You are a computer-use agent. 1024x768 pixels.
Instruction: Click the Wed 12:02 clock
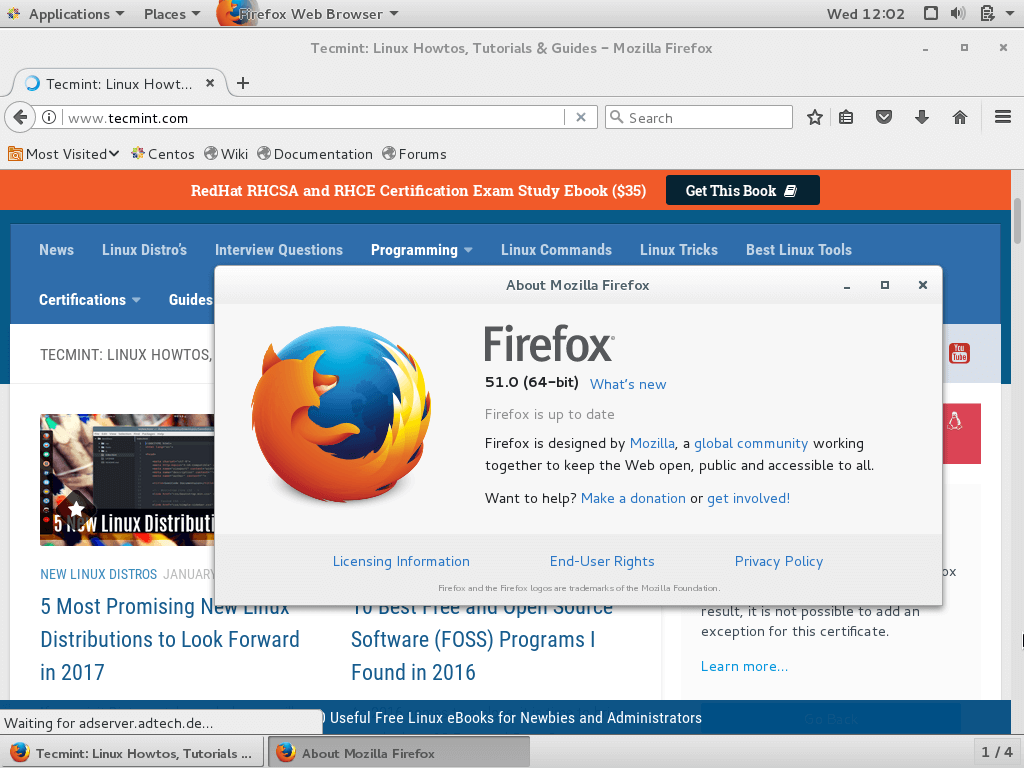pos(865,14)
